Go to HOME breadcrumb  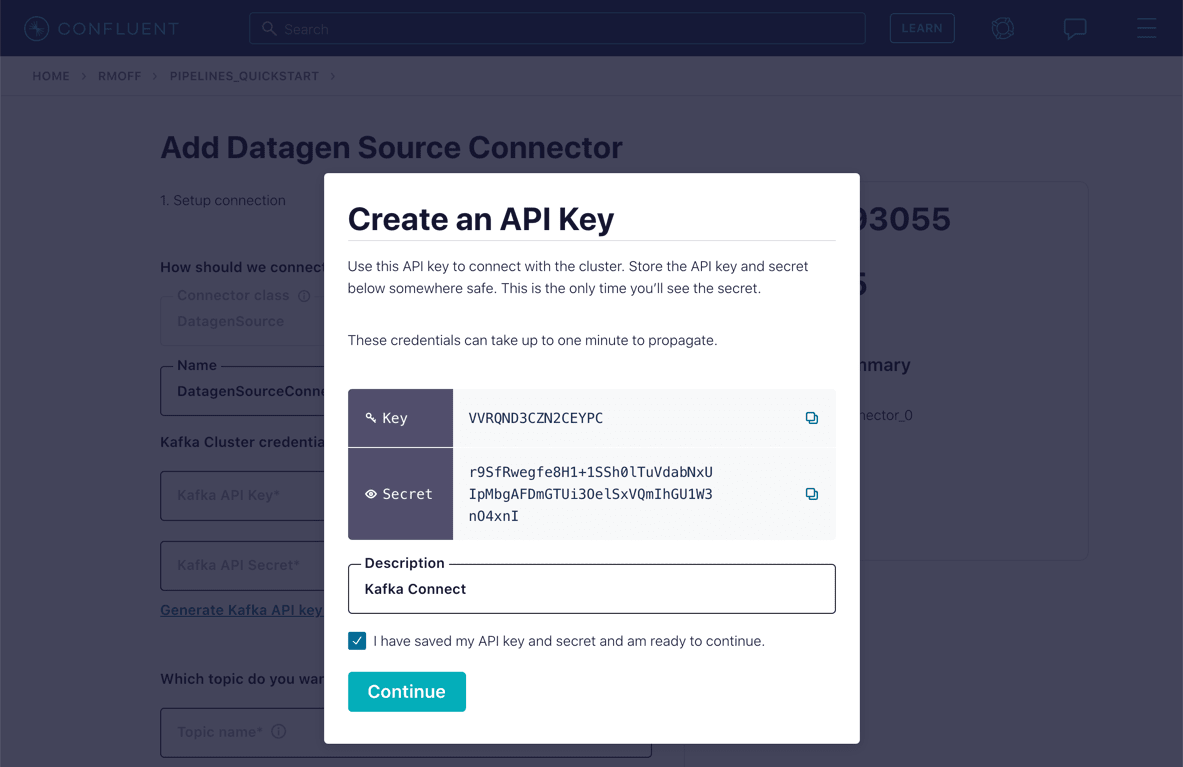51,76
